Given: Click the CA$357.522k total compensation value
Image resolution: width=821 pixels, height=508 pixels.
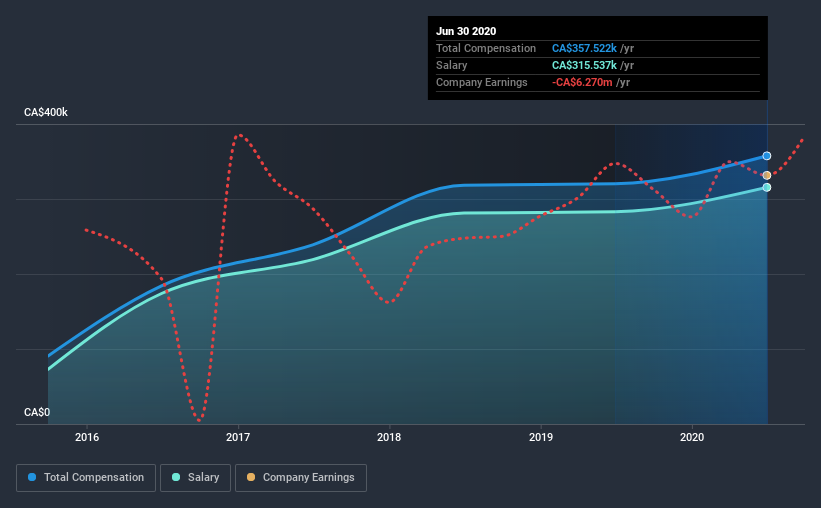Looking at the screenshot, I should pyautogui.click(x=584, y=48).
